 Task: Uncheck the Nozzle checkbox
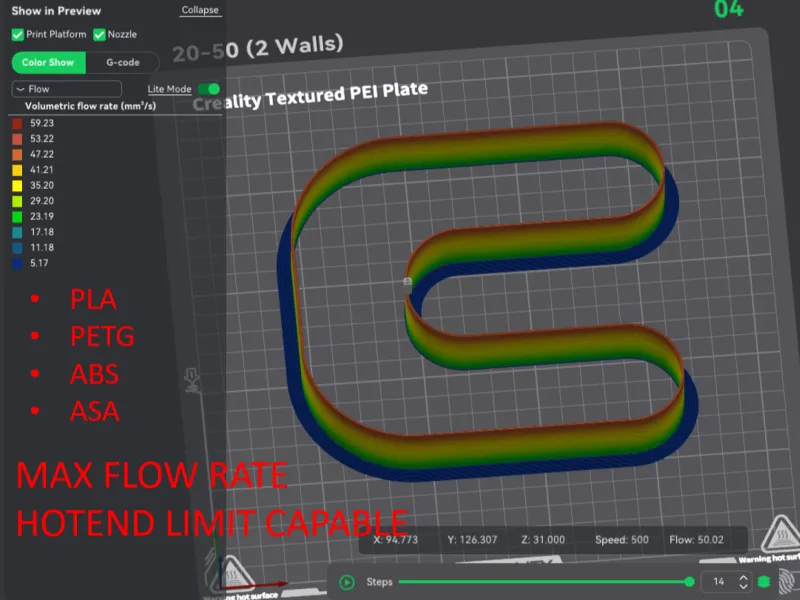point(99,35)
